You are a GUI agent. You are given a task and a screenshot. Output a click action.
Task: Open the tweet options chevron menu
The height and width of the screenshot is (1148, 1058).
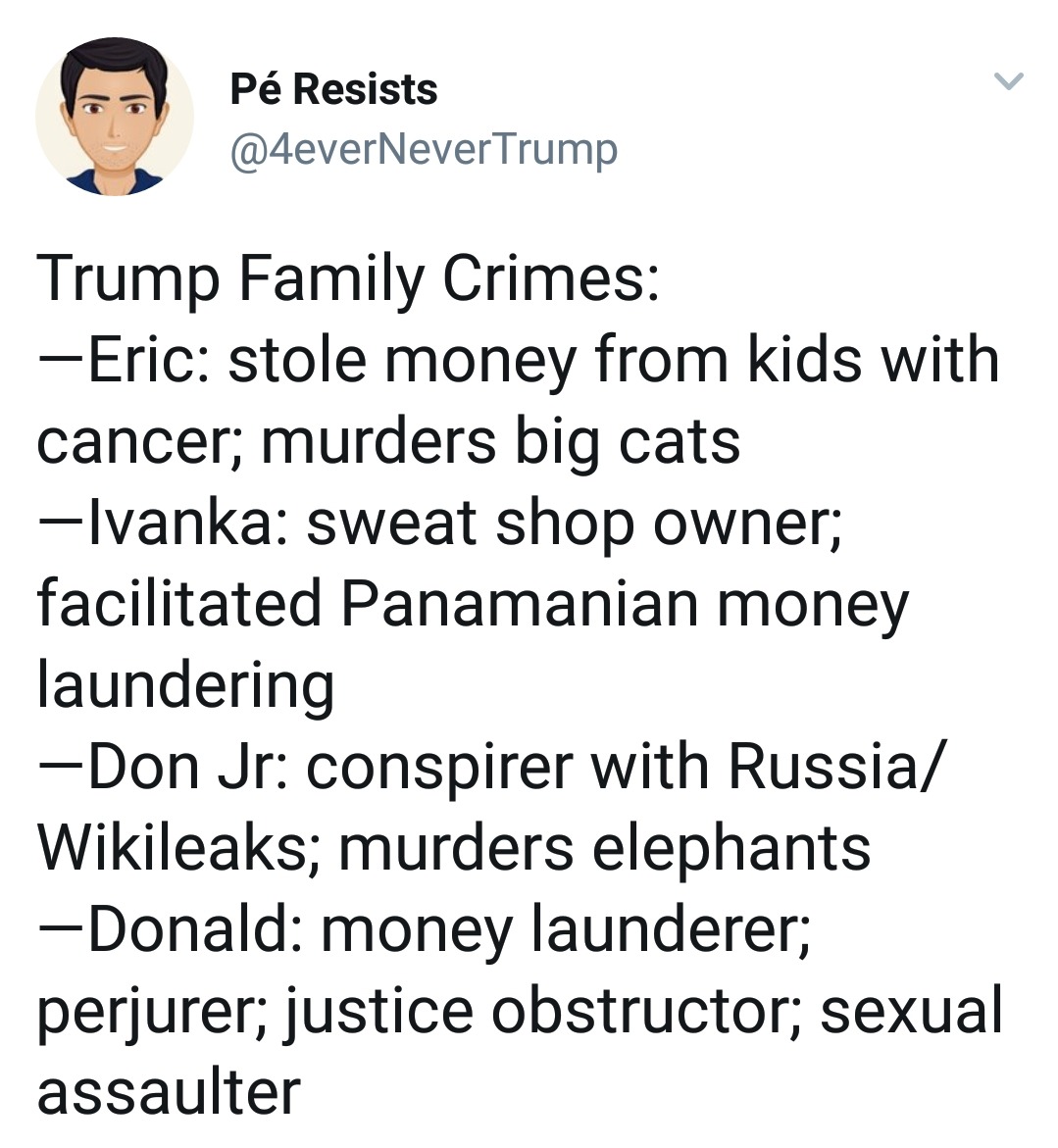[x=1008, y=80]
